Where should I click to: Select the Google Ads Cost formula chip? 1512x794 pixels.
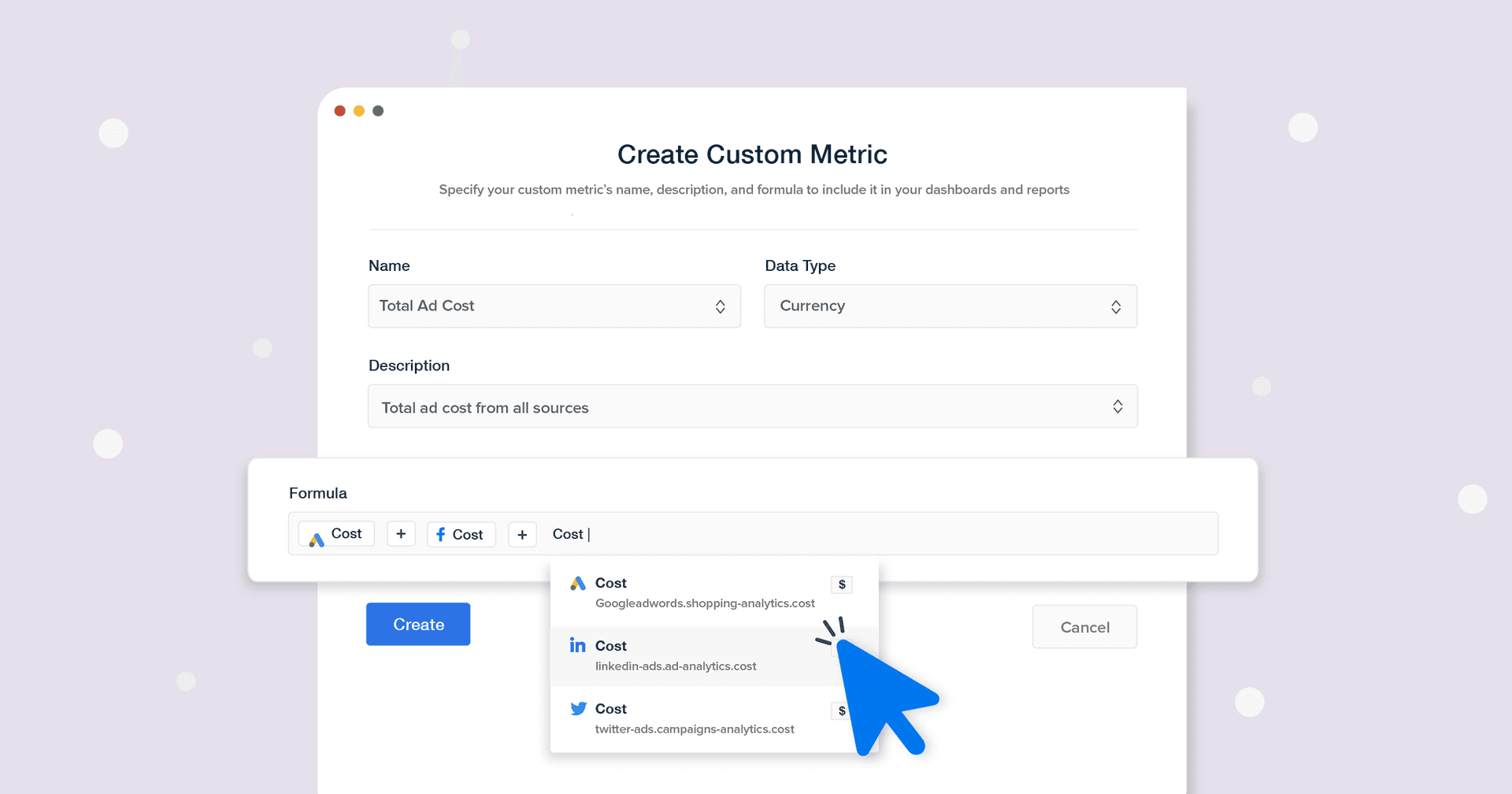[336, 534]
